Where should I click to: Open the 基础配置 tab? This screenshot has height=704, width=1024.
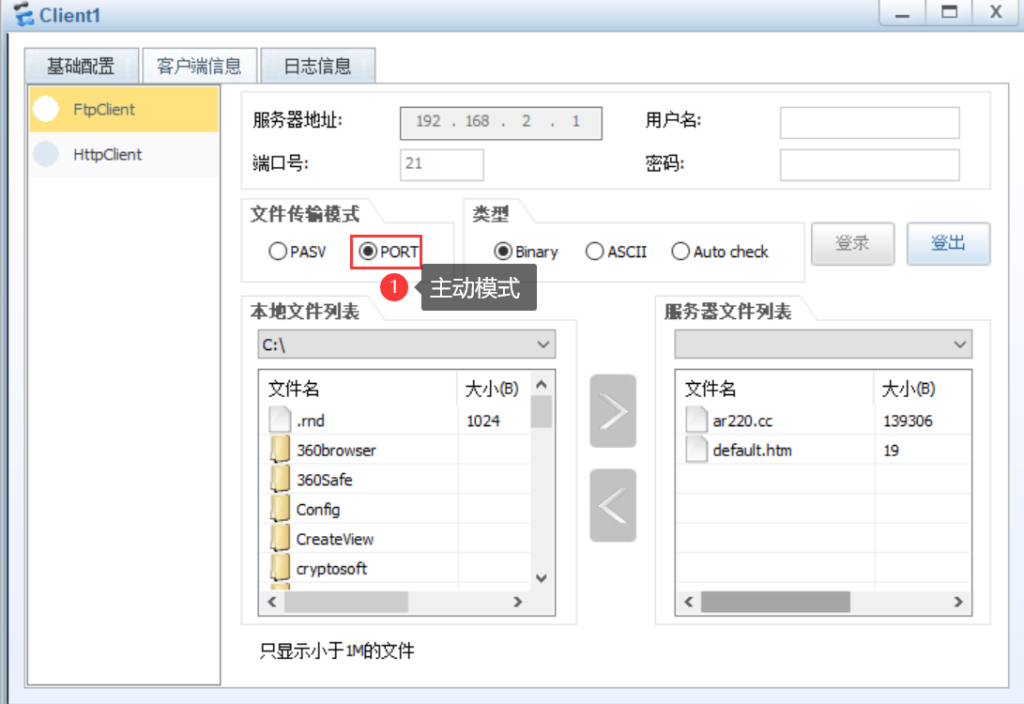[82, 65]
